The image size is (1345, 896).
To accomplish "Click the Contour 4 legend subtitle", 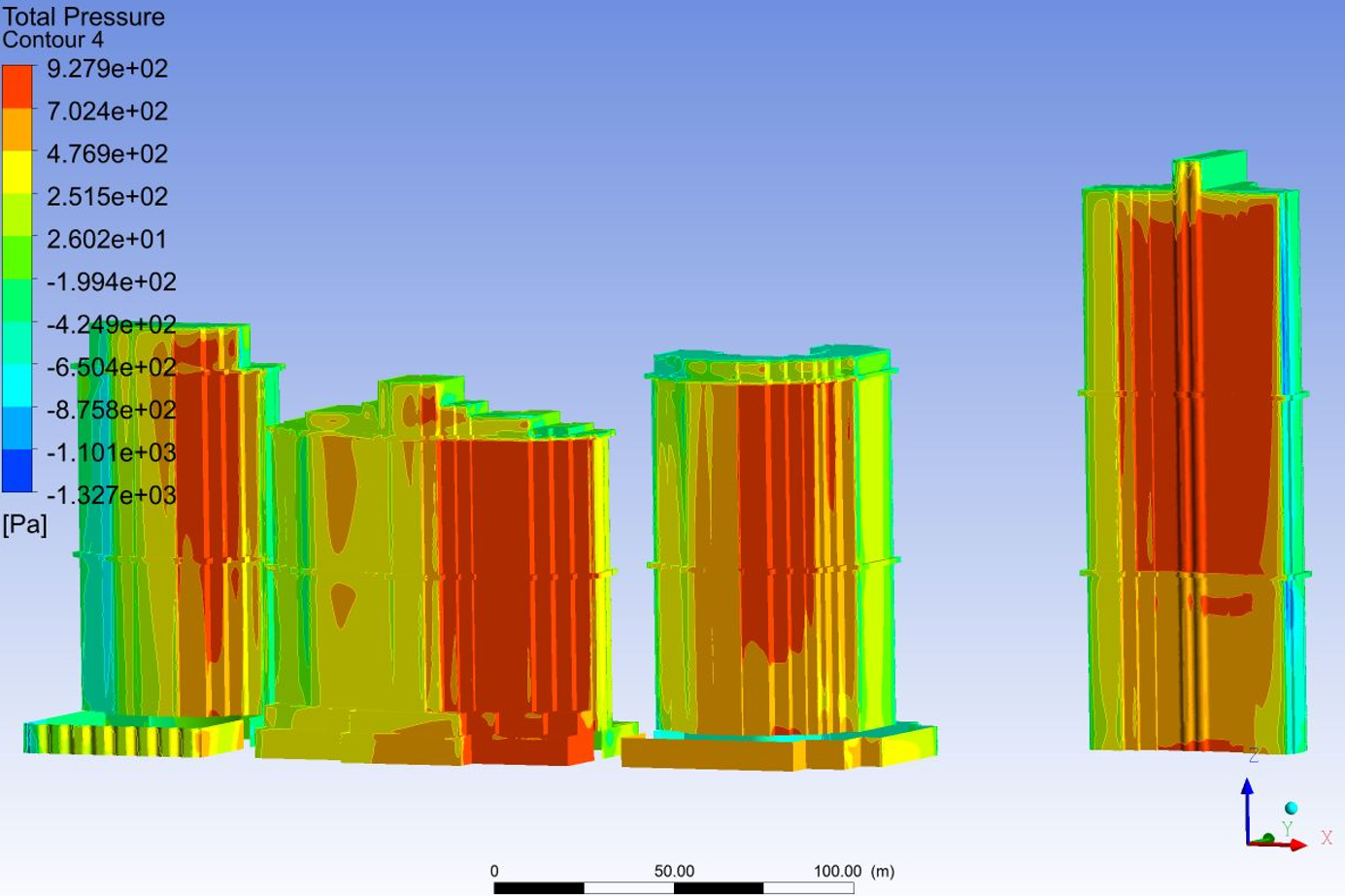I will tap(52, 40).
